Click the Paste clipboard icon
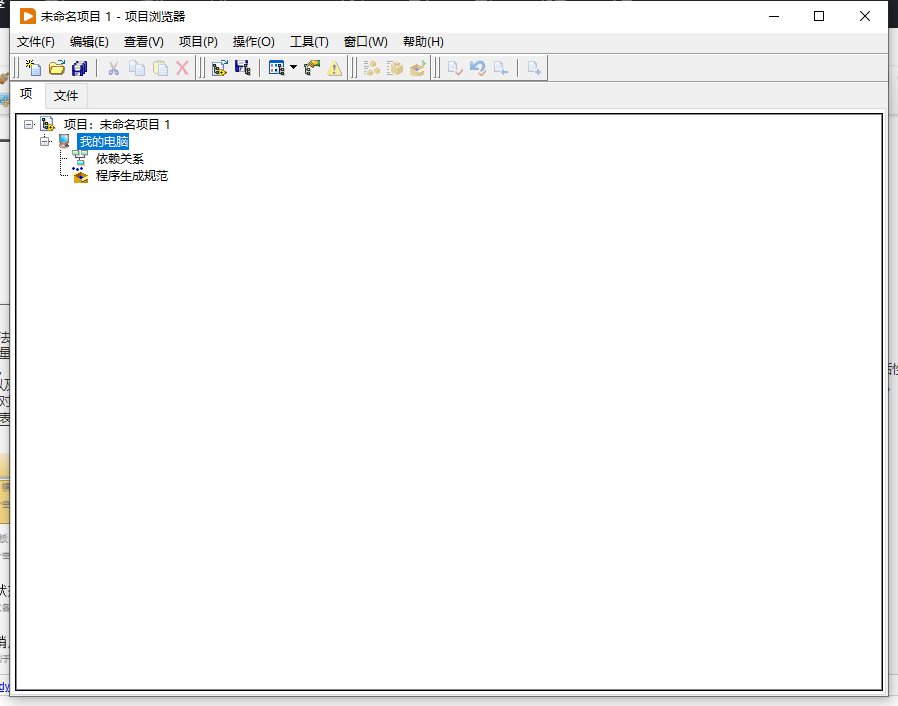This screenshot has width=898, height=706. click(160, 68)
